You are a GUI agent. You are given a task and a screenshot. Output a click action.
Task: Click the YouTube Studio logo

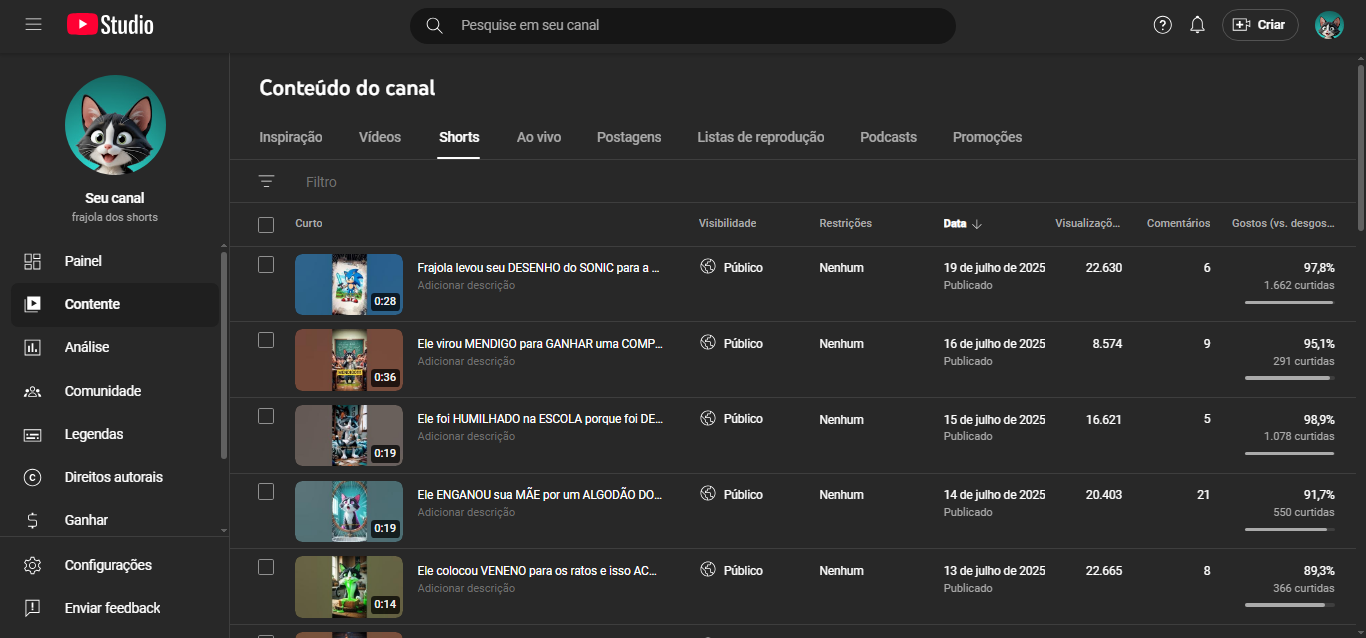(110, 25)
